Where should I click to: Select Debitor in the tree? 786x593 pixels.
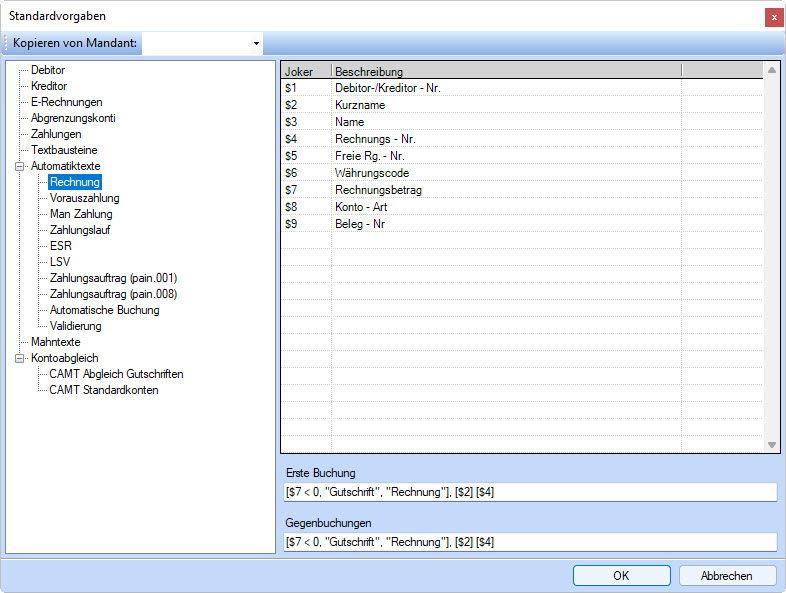point(48,70)
